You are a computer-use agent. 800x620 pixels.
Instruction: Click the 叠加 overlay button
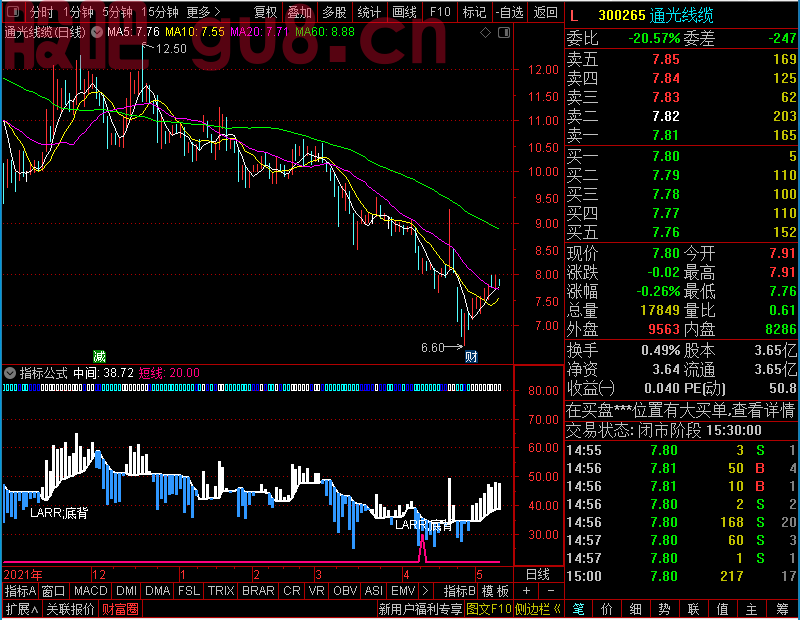[299, 12]
